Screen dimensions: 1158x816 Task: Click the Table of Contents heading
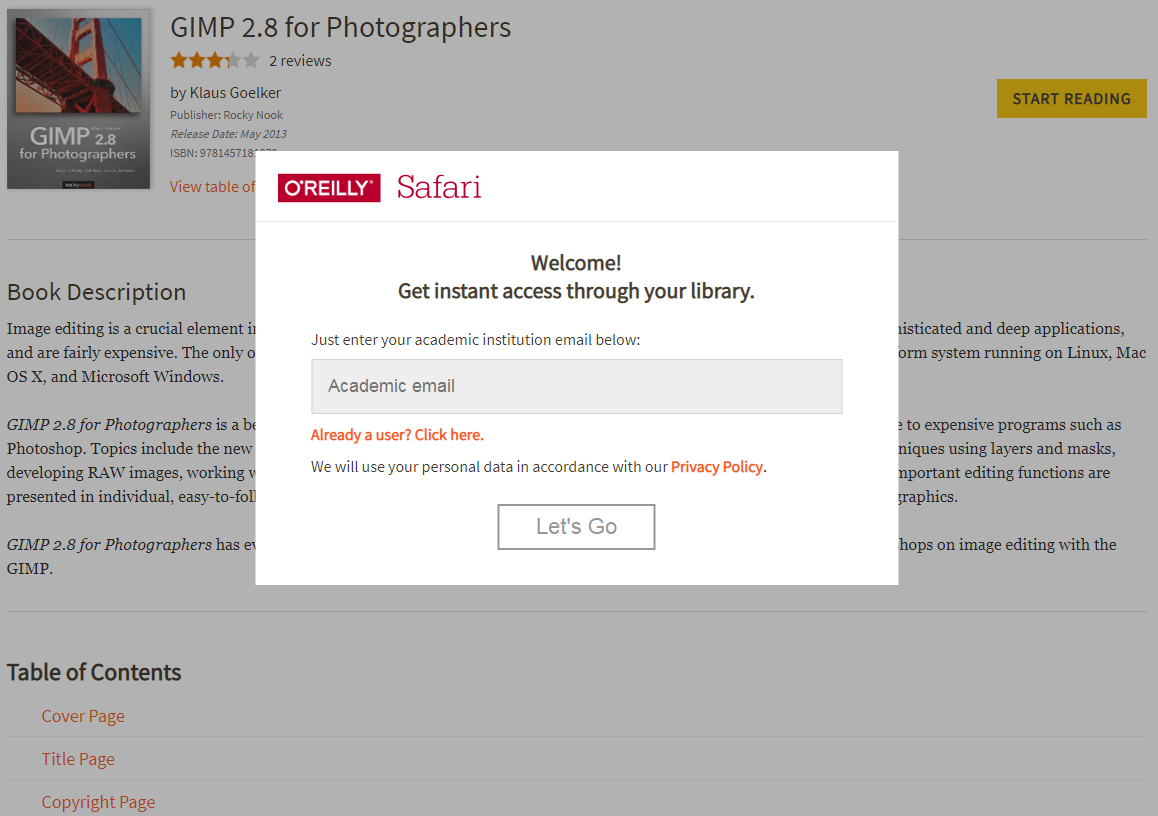[x=94, y=672]
